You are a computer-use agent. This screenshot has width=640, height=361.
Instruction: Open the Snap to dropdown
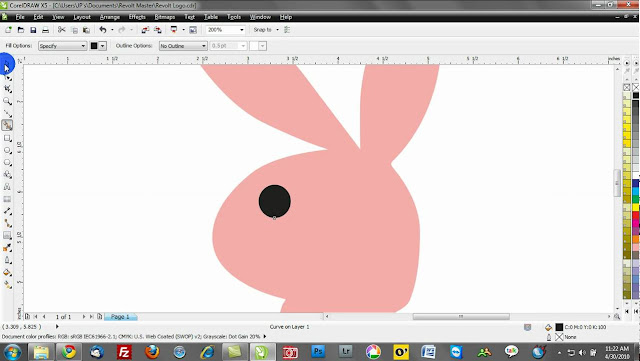click(x=277, y=30)
